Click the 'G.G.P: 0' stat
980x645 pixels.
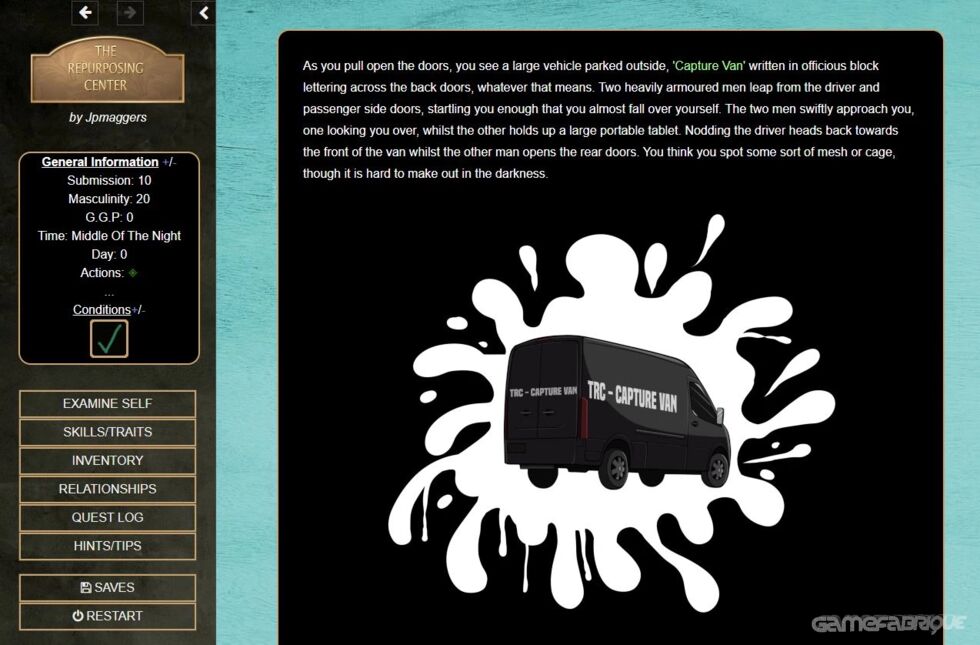pos(109,218)
